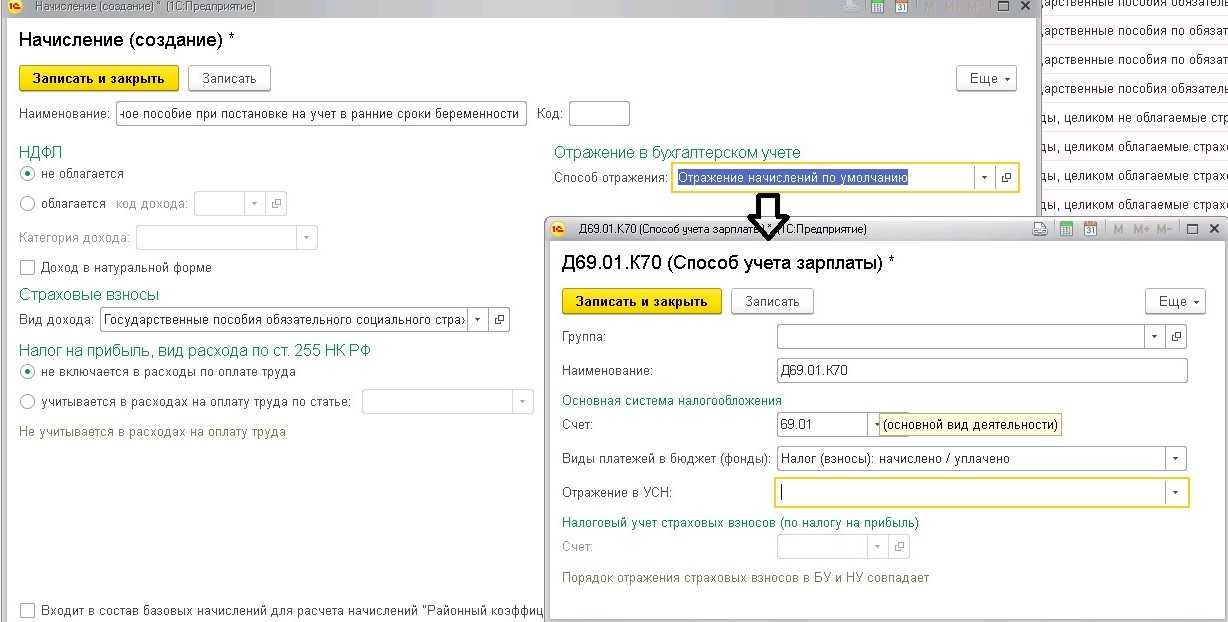
Task: Click 'Записать' in Начисление window
Action: point(230,78)
